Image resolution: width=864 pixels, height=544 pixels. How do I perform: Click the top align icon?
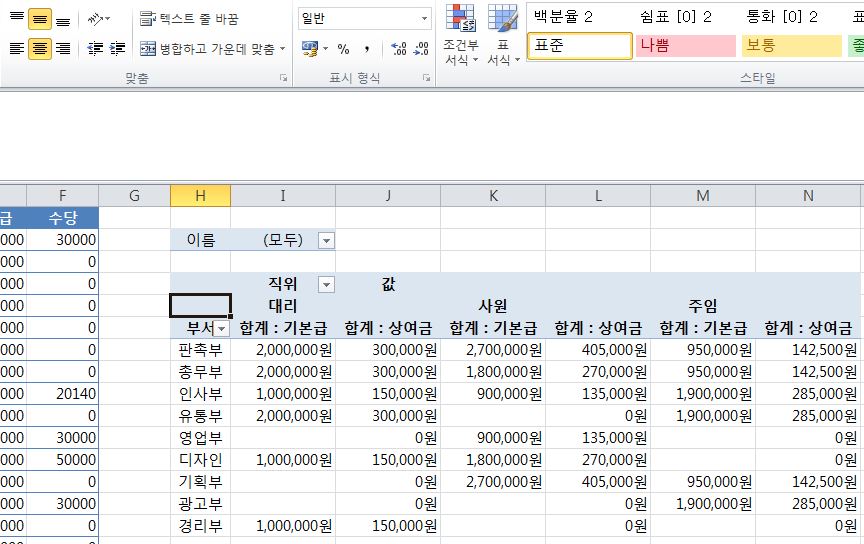click(16, 19)
